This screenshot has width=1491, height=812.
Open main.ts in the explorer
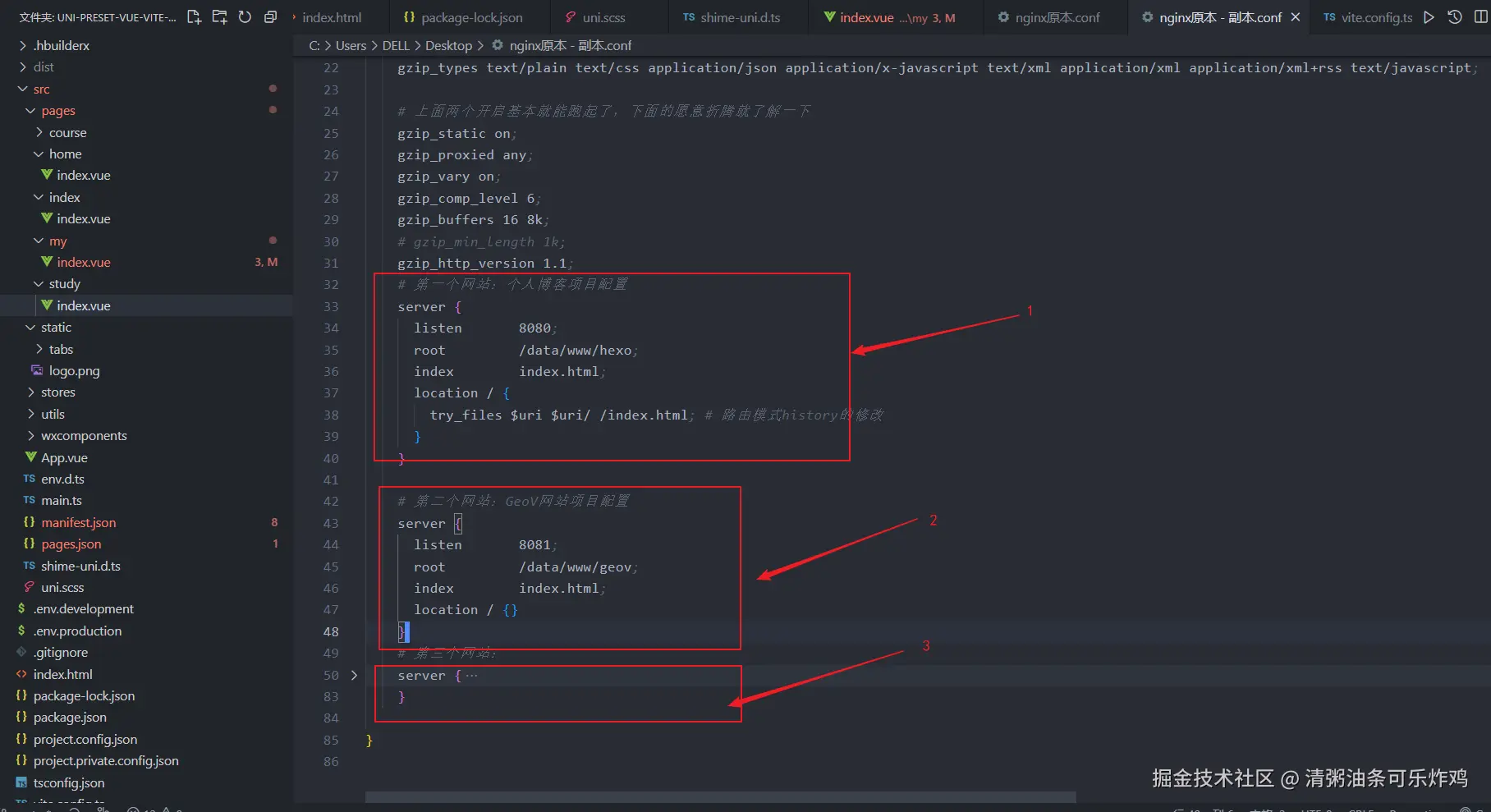point(62,500)
